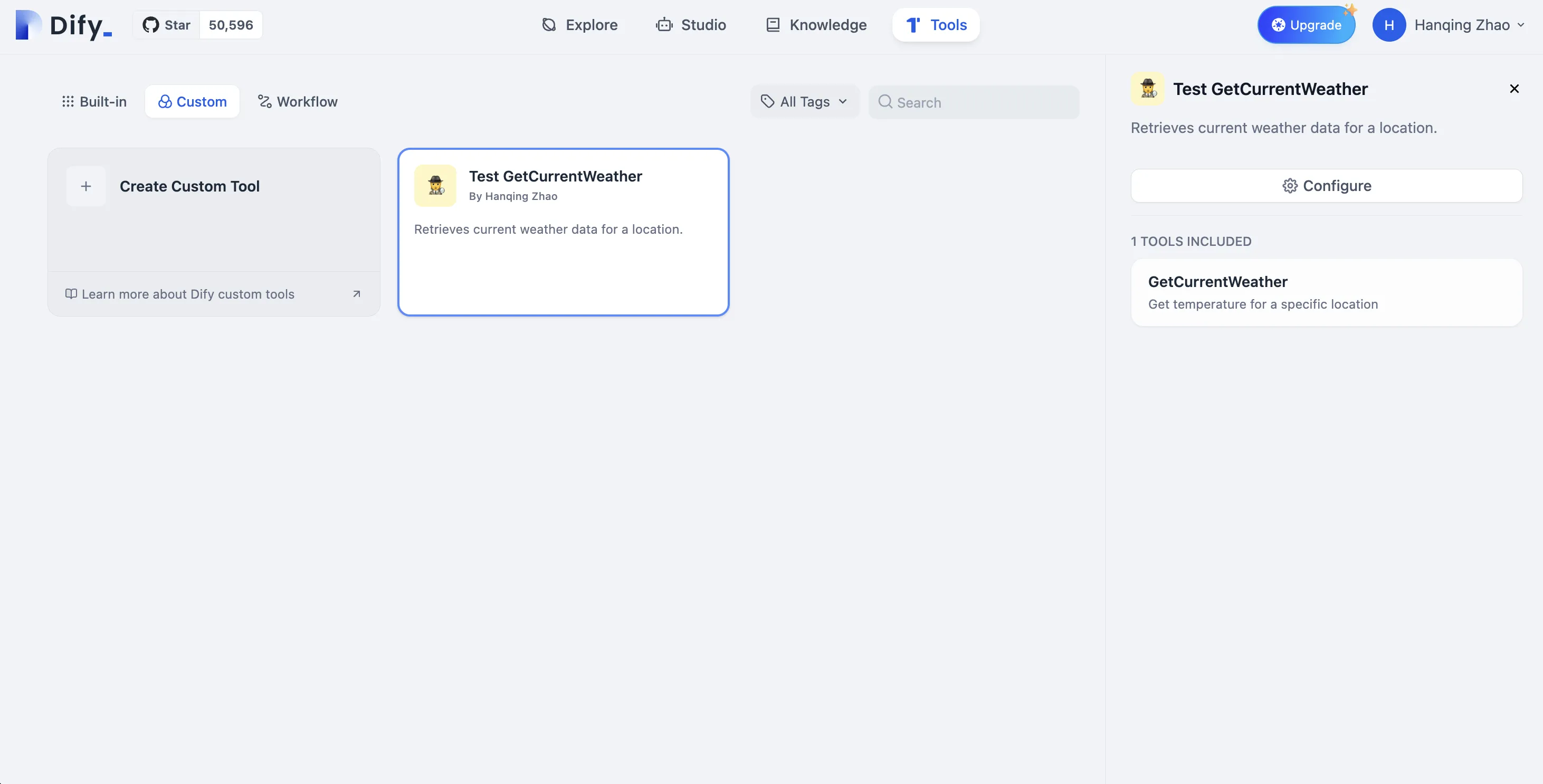Image resolution: width=1543 pixels, height=784 pixels.
Task: Click the plus icon on Create Custom Tool
Action: click(x=85, y=186)
